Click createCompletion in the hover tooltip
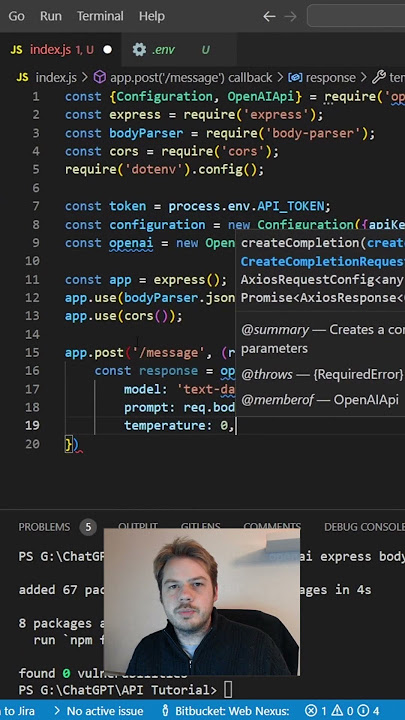405x720 pixels. point(301,243)
